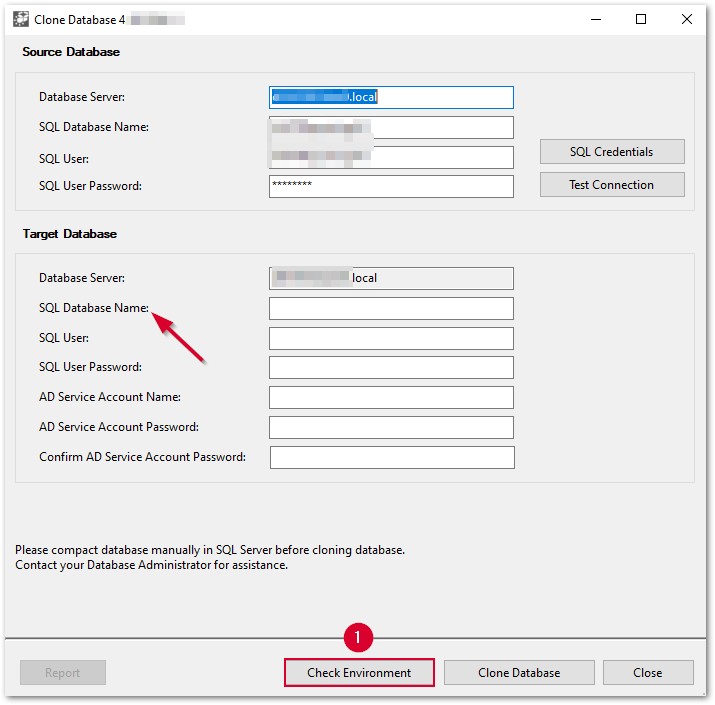The image size is (715, 705).
Task: Click Confirm AD Service Account Password field
Action: pos(392,457)
